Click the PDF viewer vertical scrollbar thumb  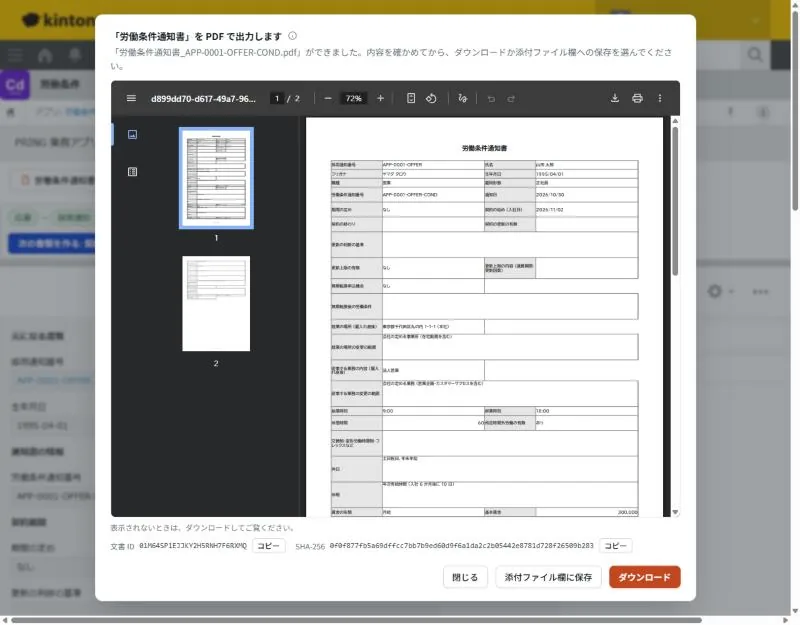pyautogui.click(x=675, y=202)
